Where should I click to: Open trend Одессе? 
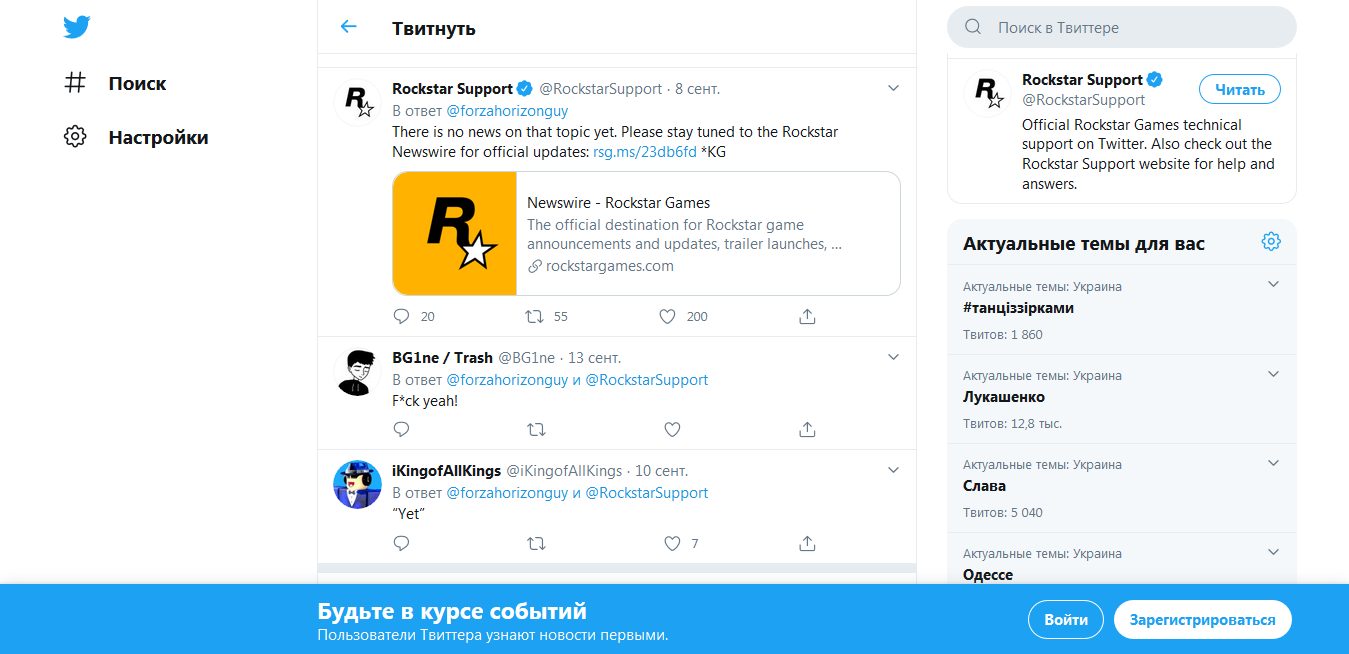tap(988, 575)
